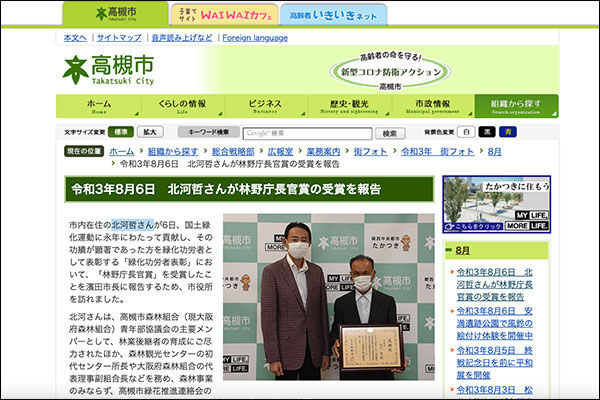Focus the Google search input field
Viewport: 600px width, 400px height.
[307, 134]
